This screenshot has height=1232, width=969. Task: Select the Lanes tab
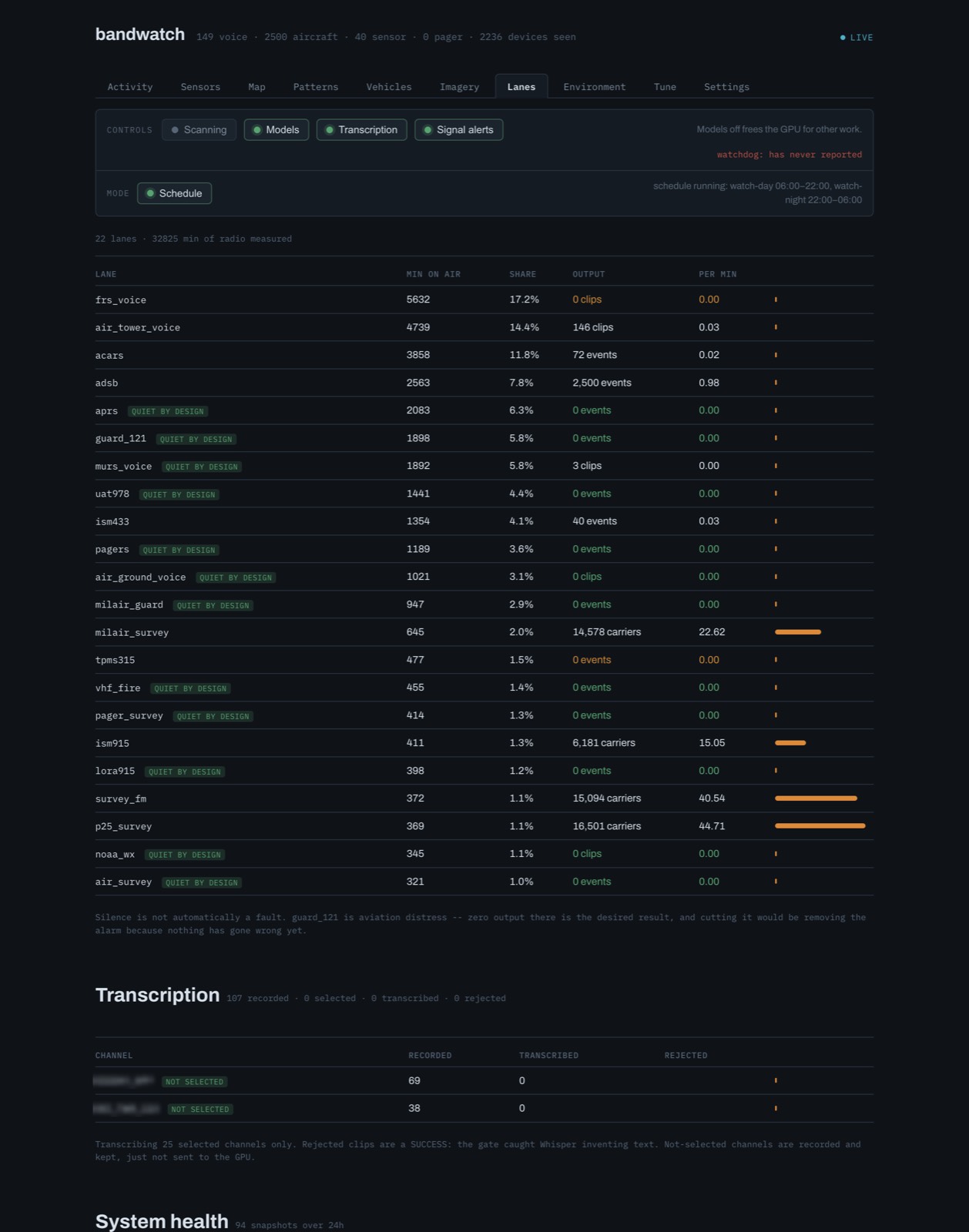coord(521,86)
